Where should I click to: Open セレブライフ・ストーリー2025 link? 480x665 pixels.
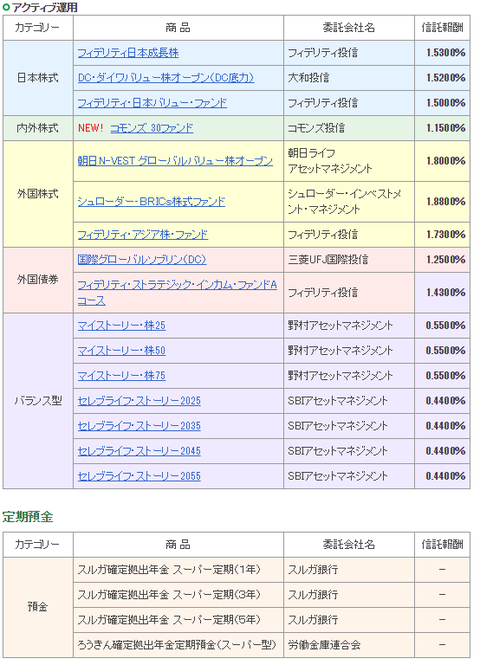pos(139,401)
